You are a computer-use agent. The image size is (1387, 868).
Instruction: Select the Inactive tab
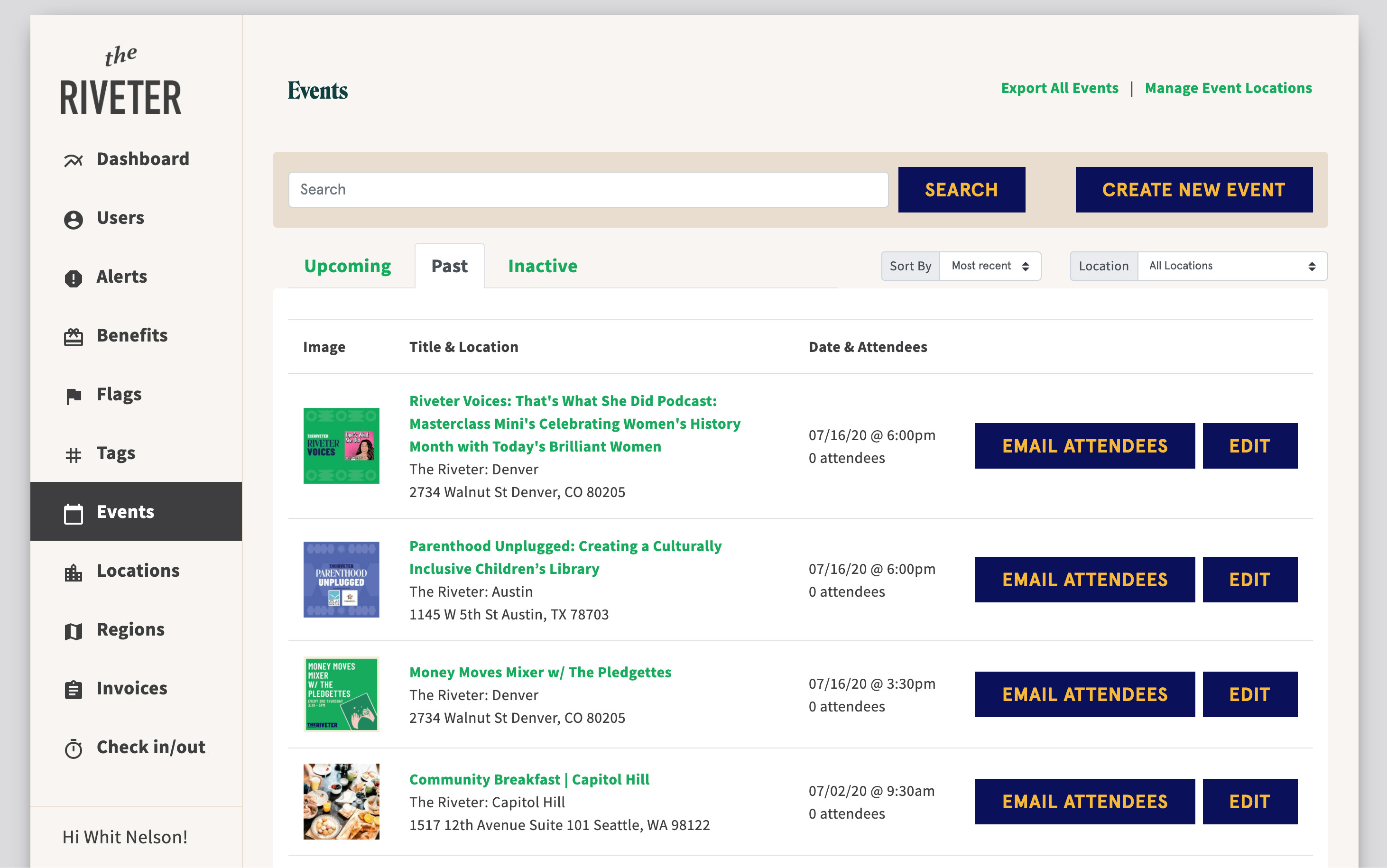[542, 266]
